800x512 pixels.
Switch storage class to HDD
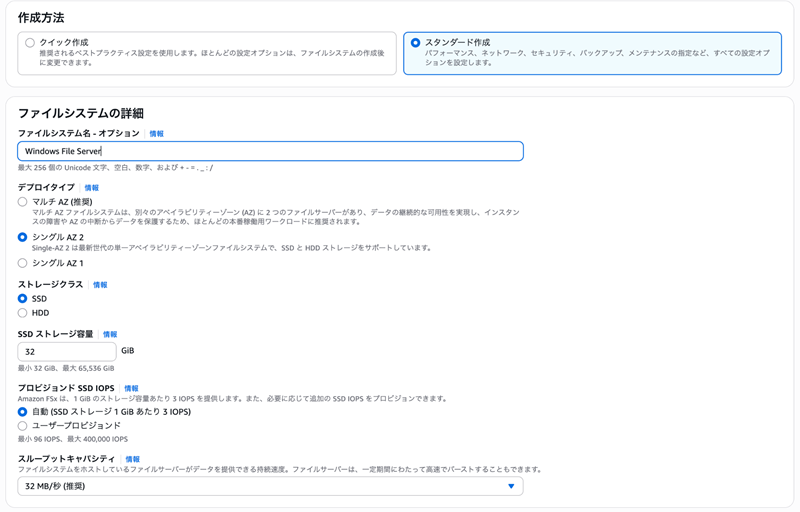(23, 313)
